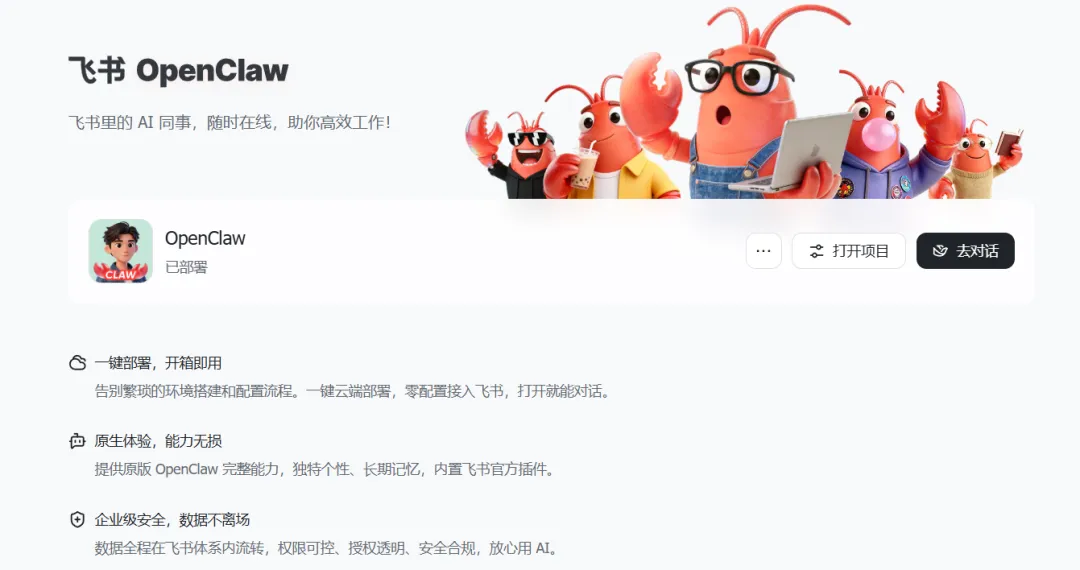Click the description starting 数据全程在飞书体系内流转
Viewport: 1080px width, 570px height.
pyautogui.click(x=326, y=548)
